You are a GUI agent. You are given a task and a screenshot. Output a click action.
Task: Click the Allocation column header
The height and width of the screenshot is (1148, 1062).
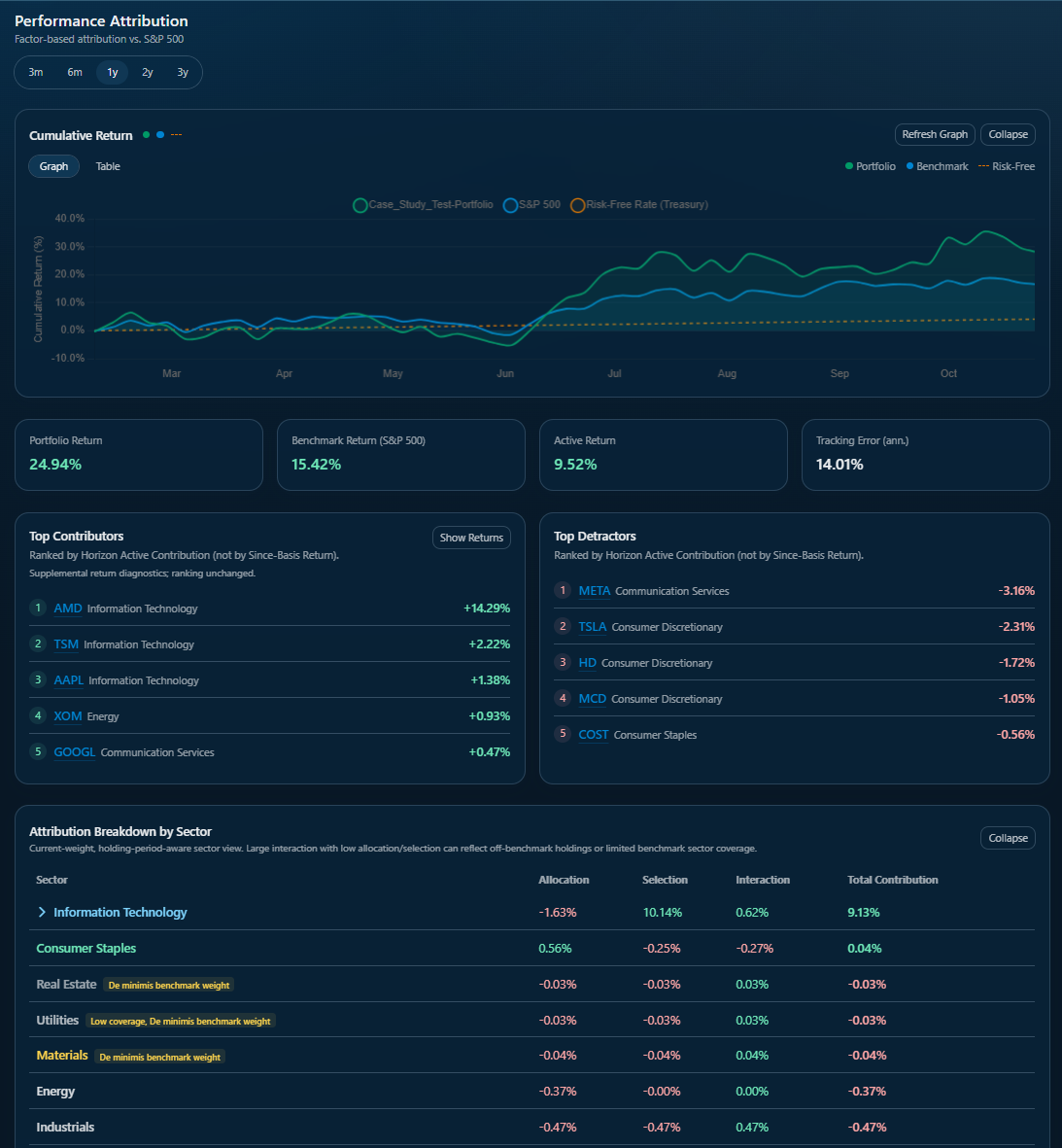(x=564, y=880)
